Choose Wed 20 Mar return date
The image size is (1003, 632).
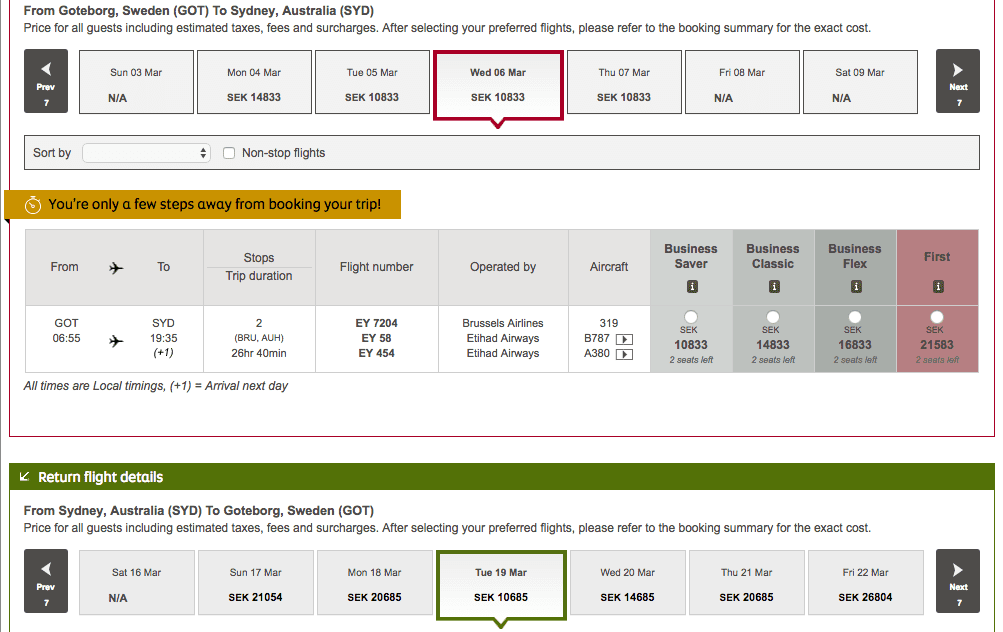(627, 584)
